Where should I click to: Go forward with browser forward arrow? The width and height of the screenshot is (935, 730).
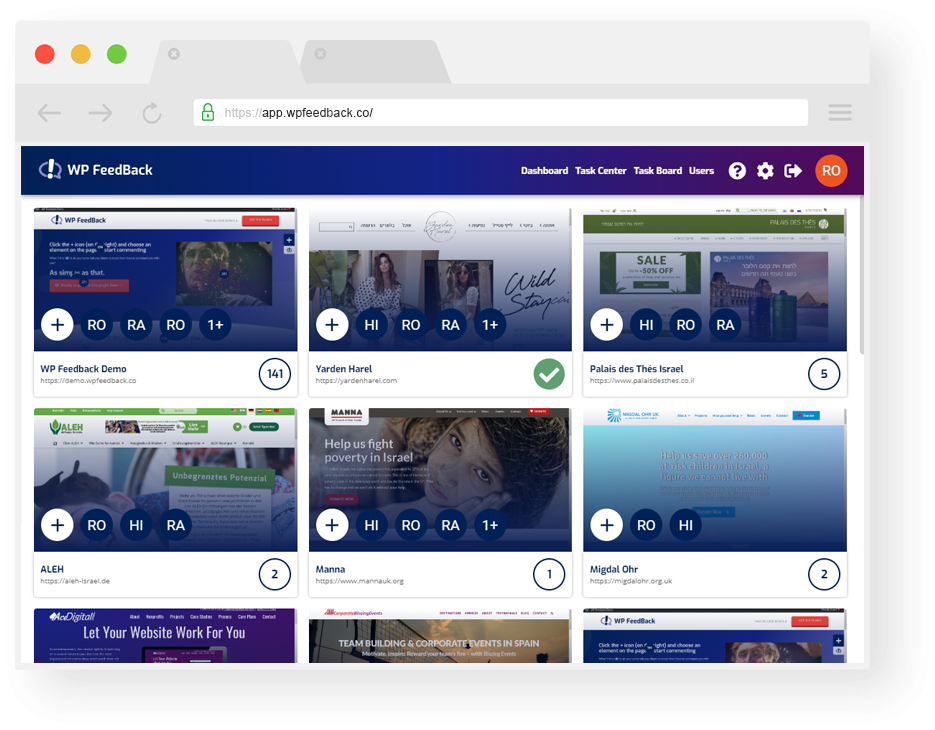pyautogui.click(x=100, y=113)
